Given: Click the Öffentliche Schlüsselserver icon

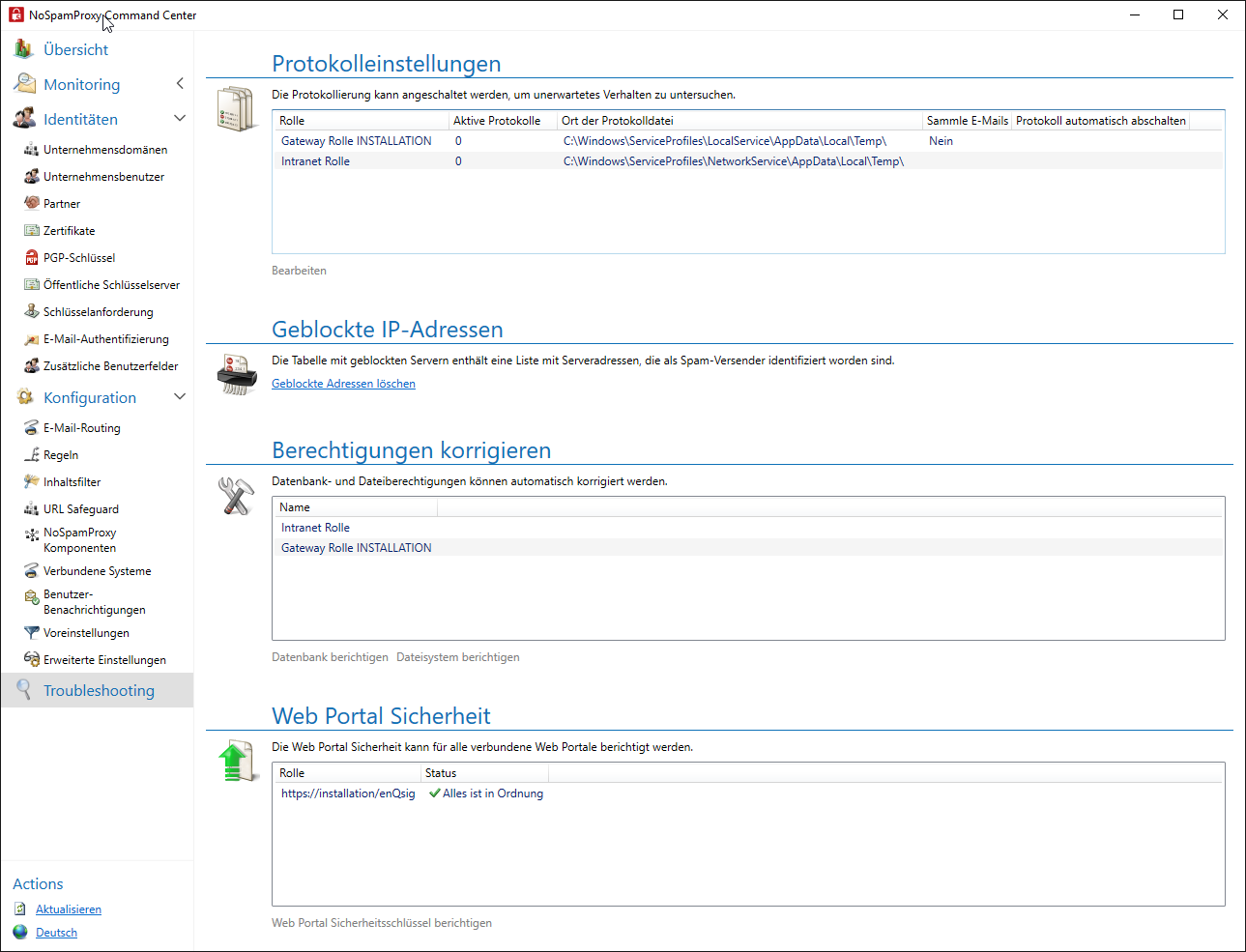Looking at the screenshot, I should click(32, 285).
